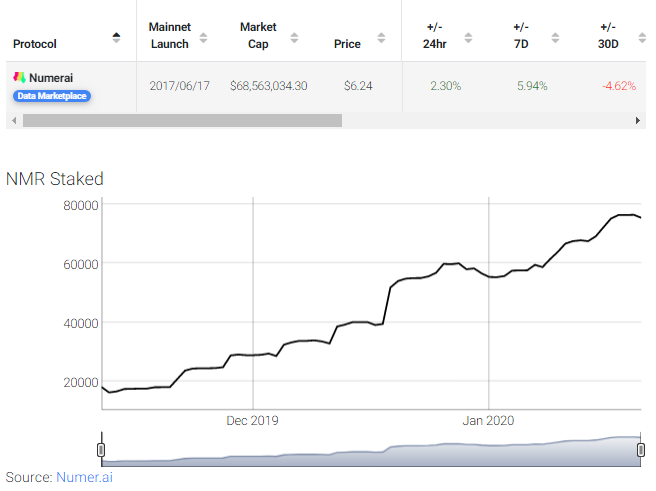Click the table's right scroll arrow
656x491 pixels.
[x=638, y=120]
